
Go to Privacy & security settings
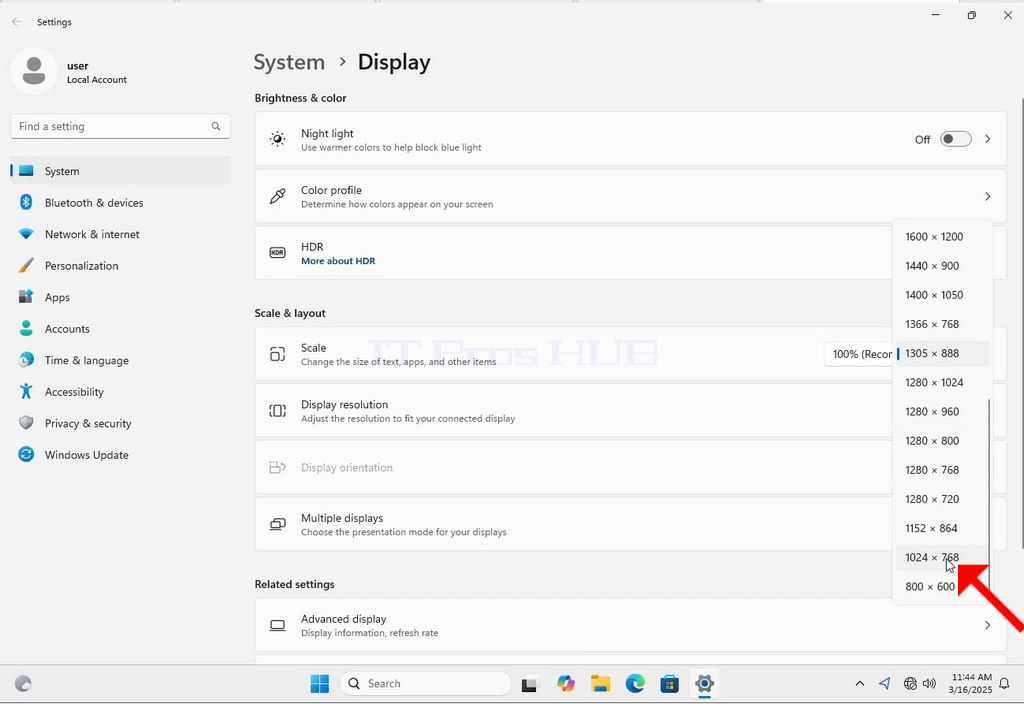(121, 423)
